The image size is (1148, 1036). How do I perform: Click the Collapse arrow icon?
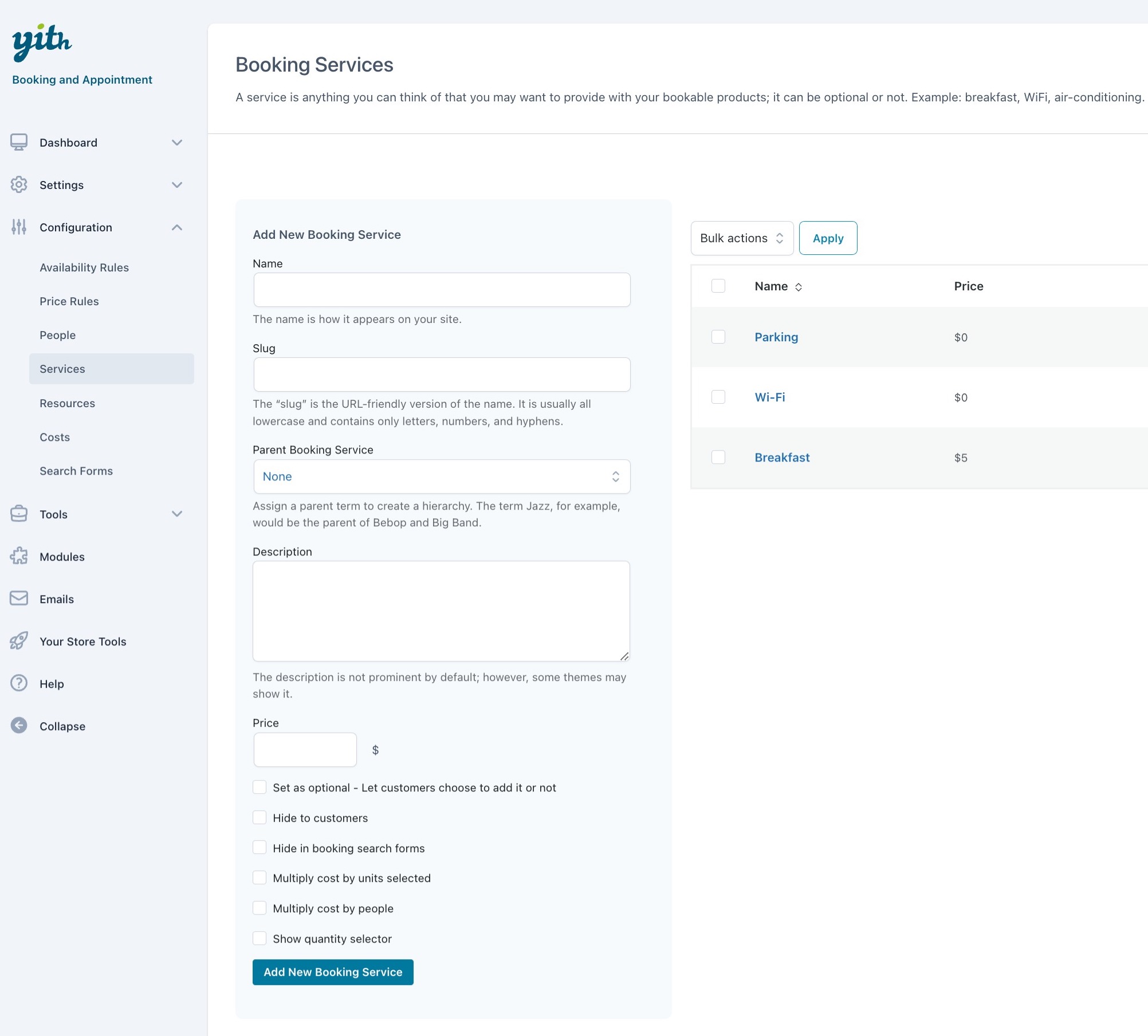19,726
